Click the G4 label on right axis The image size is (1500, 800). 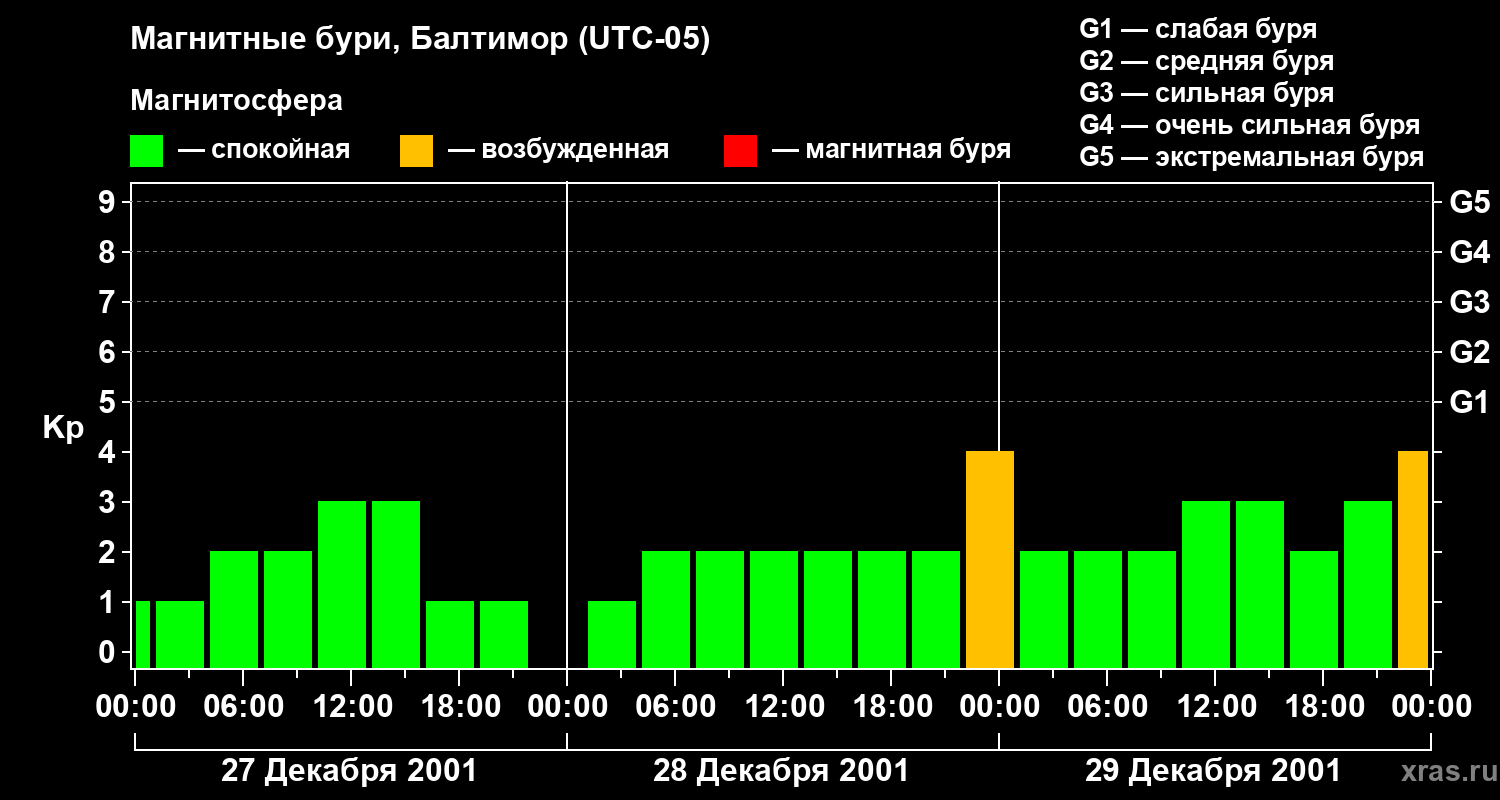[1469, 252]
